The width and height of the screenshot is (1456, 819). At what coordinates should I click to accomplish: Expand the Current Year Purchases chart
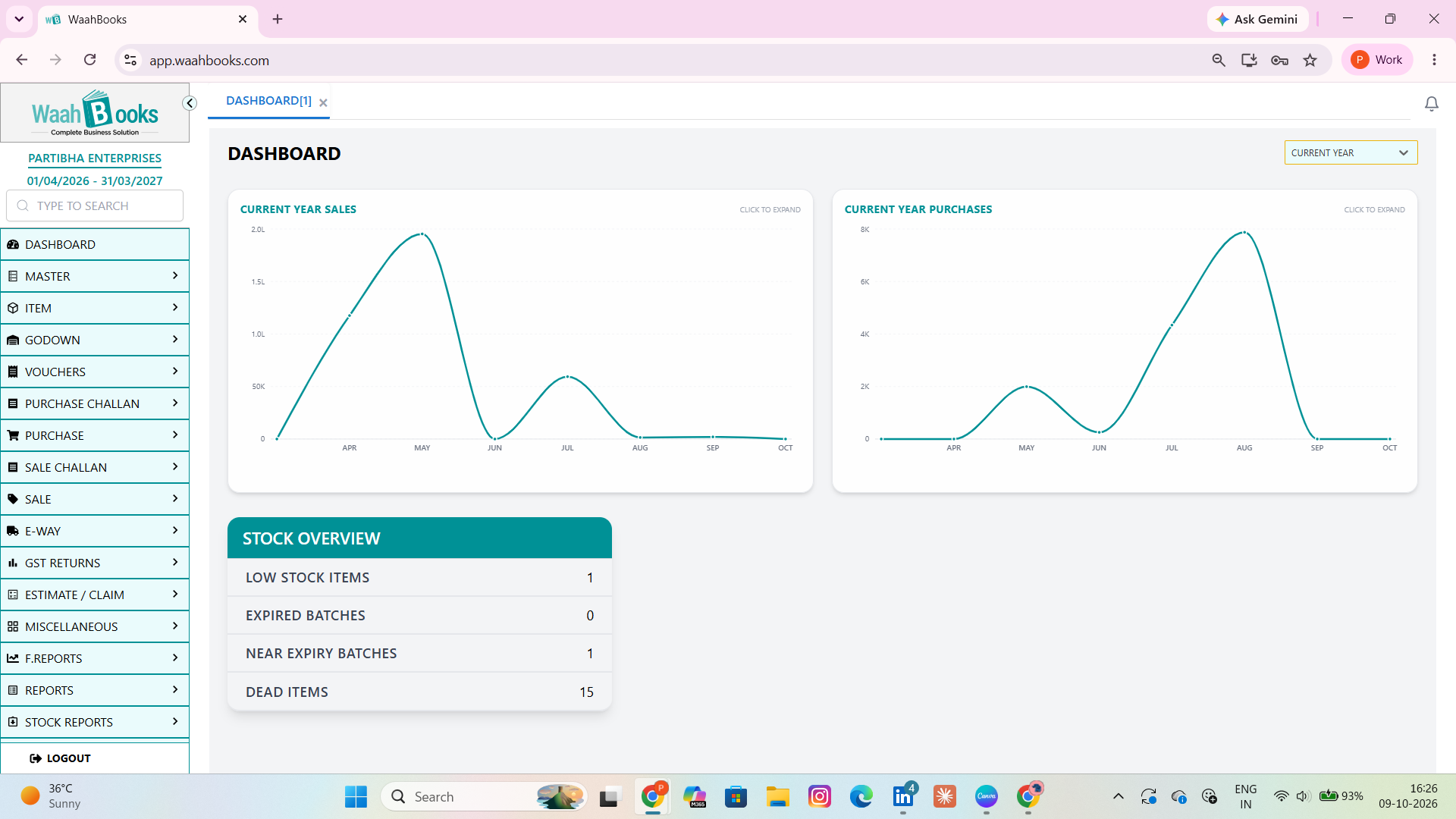coord(1374,209)
